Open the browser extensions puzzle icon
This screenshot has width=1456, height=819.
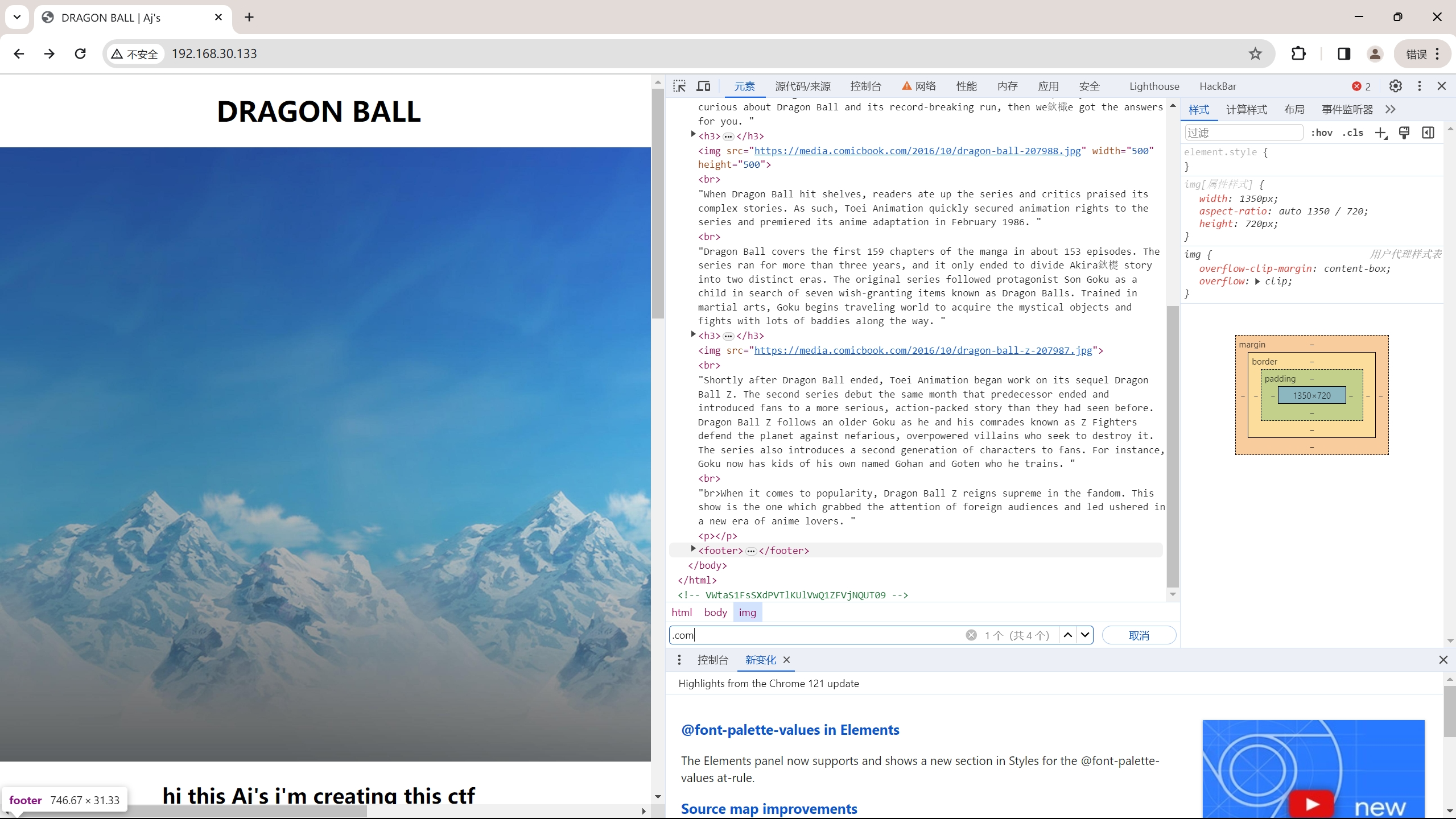(x=1298, y=53)
